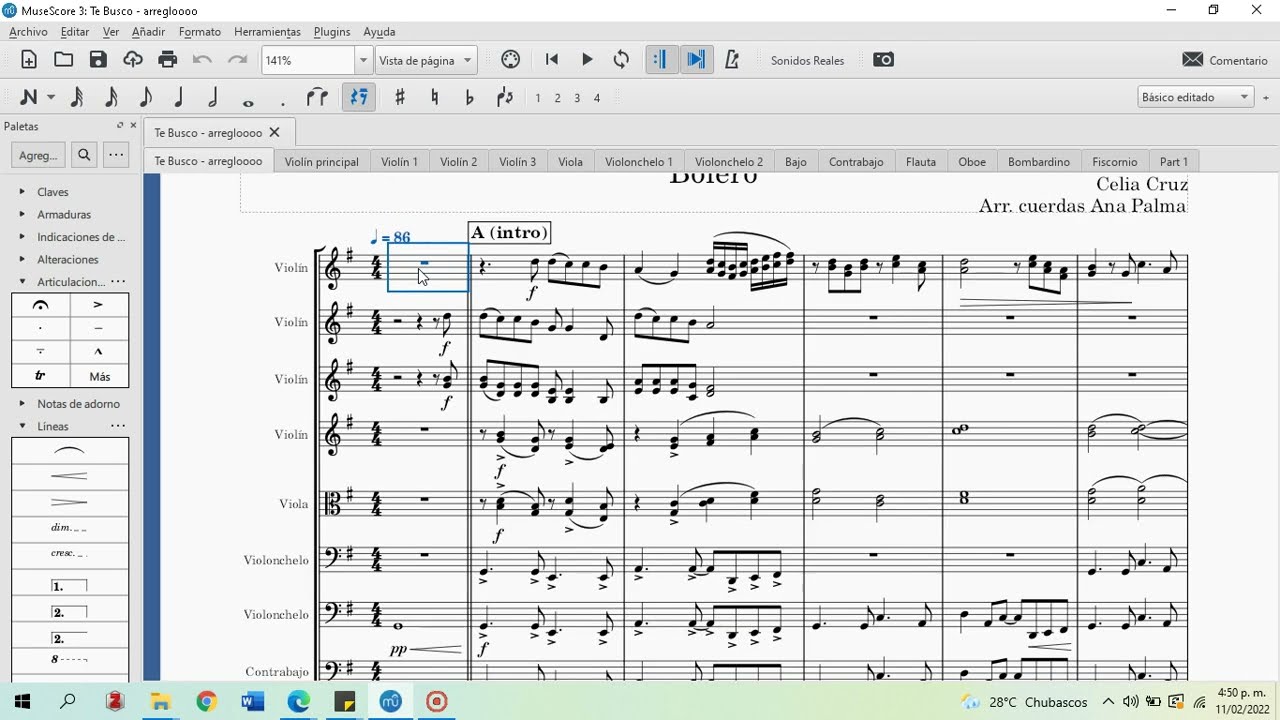Apply the fermata from Articulaciones palette
Screen dimensions: 1280x720
point(41,305)
